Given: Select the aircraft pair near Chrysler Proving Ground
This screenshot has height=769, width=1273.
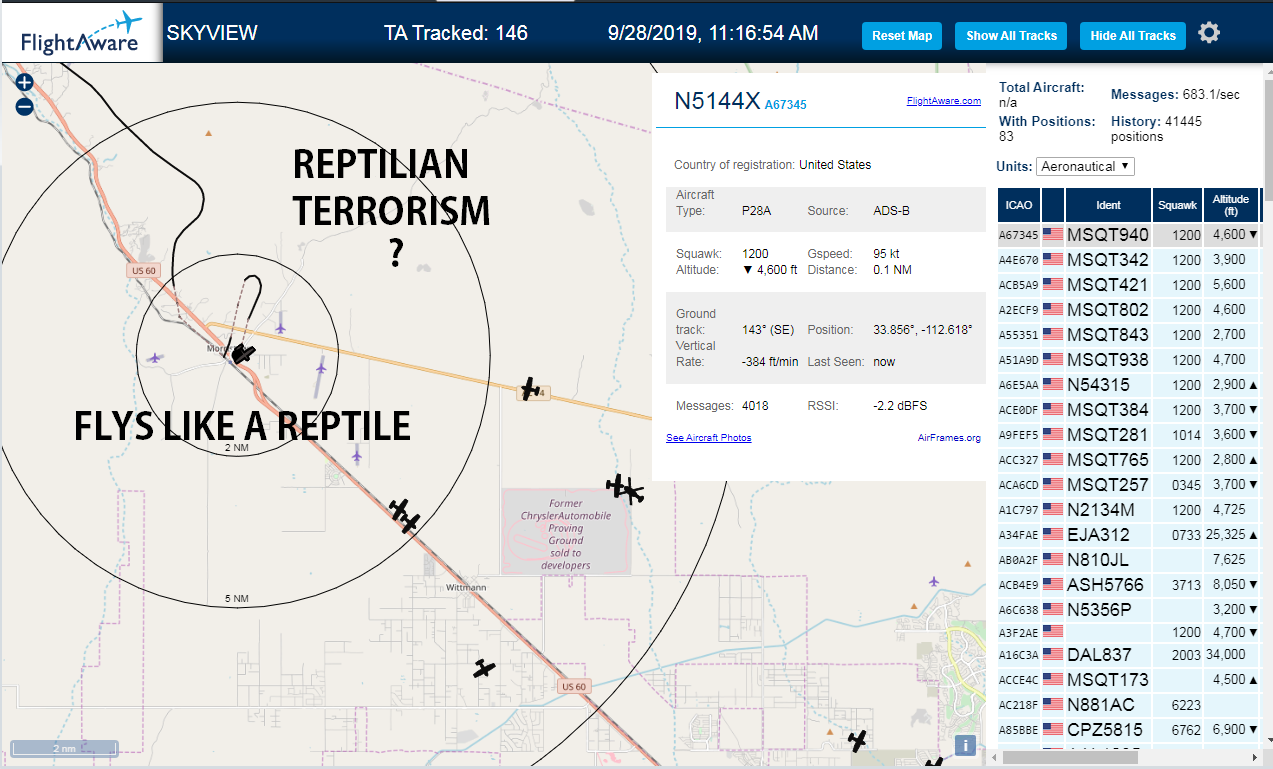Looking at the screenshot, I should (x=625, y=489).
